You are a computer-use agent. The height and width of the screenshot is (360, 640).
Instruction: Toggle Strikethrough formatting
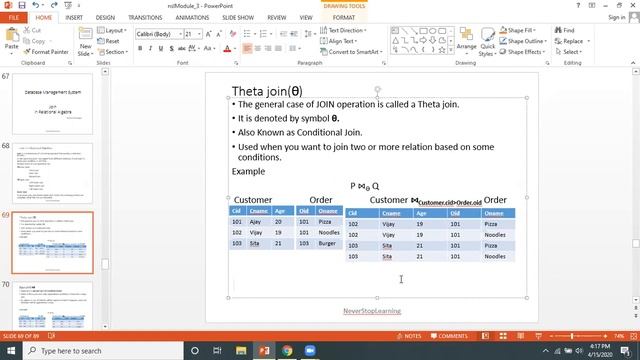pyautogui.click(x=182, y=49)
